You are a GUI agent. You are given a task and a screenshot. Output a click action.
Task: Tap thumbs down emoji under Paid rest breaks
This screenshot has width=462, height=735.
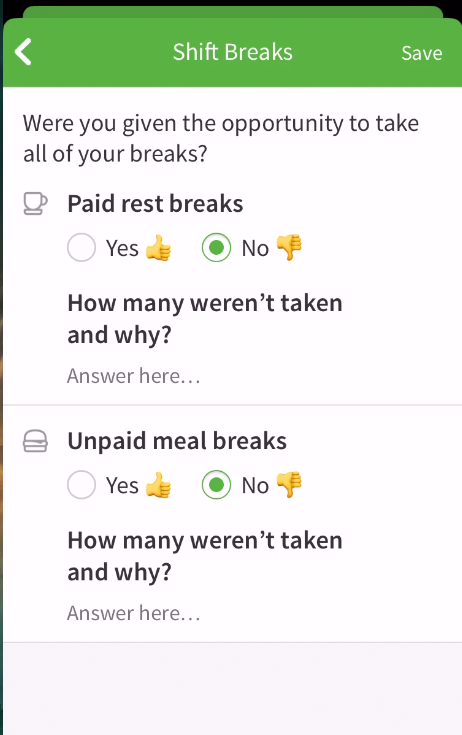(x=289, y=248)
